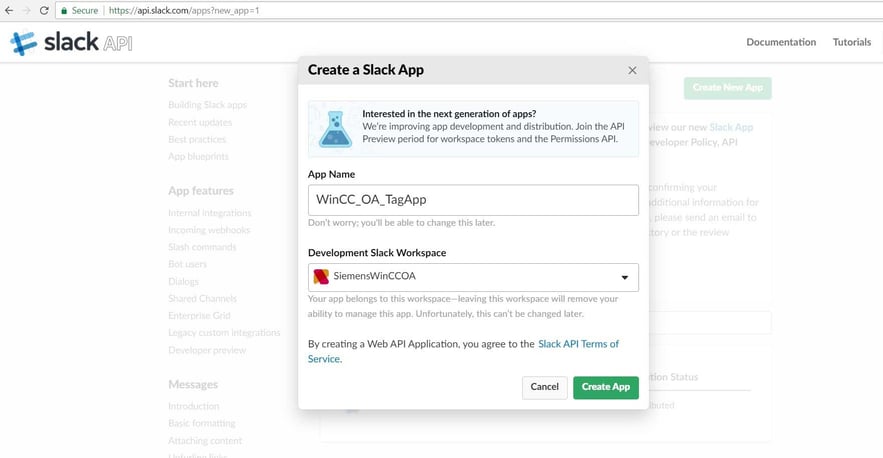883x458 pixels.
Task: Click the green Secure padlock icon
Action: 64,11
